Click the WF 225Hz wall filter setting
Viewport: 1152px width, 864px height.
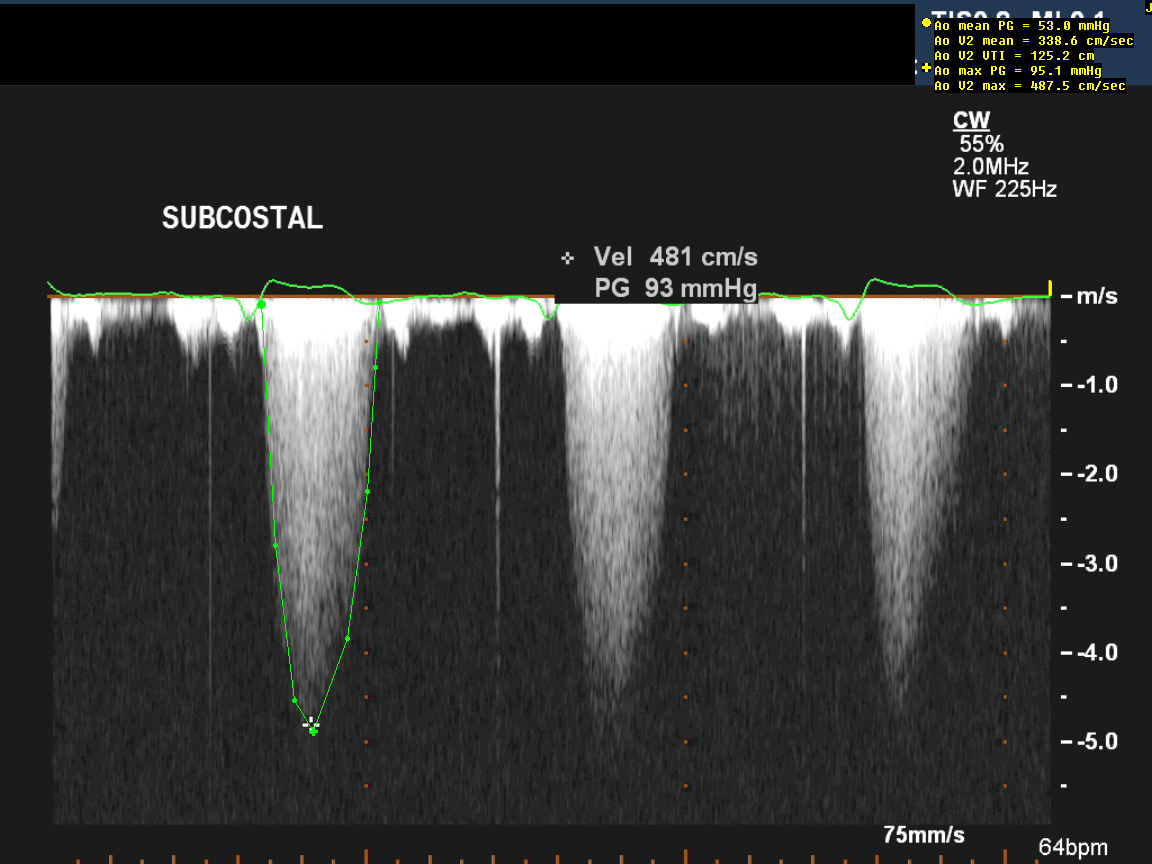point(1004,189)
